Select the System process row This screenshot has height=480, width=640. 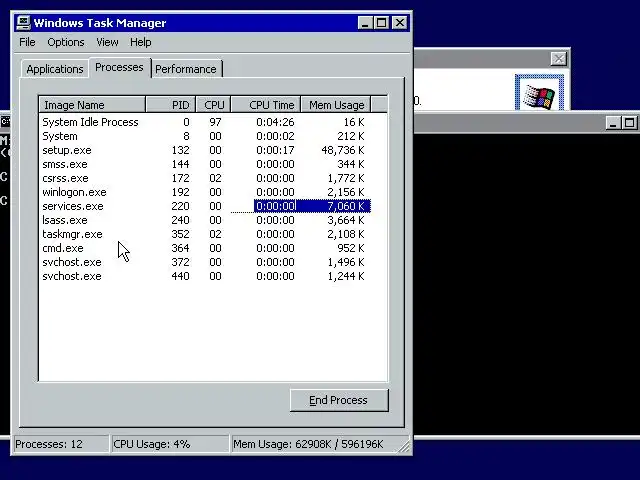(204, 136)
